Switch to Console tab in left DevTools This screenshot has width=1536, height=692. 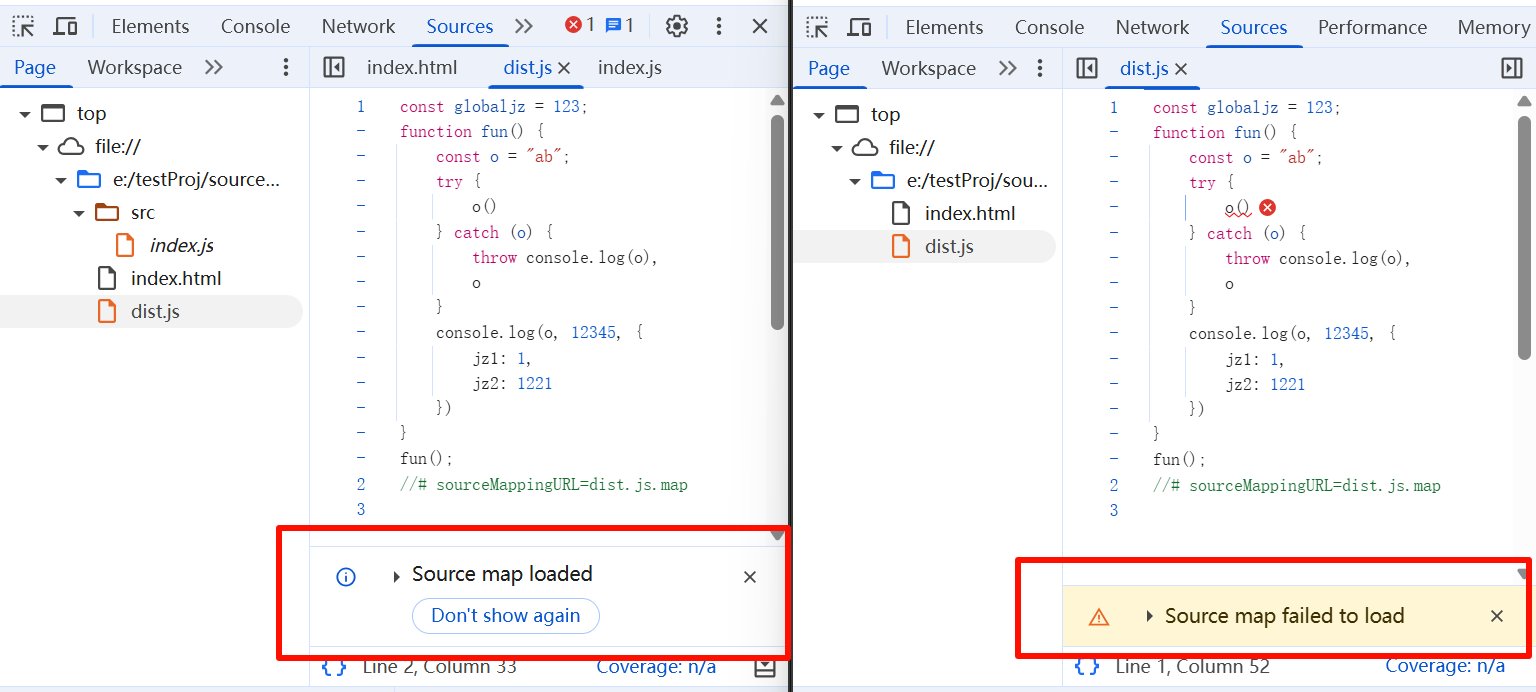[x=255, y=26]
